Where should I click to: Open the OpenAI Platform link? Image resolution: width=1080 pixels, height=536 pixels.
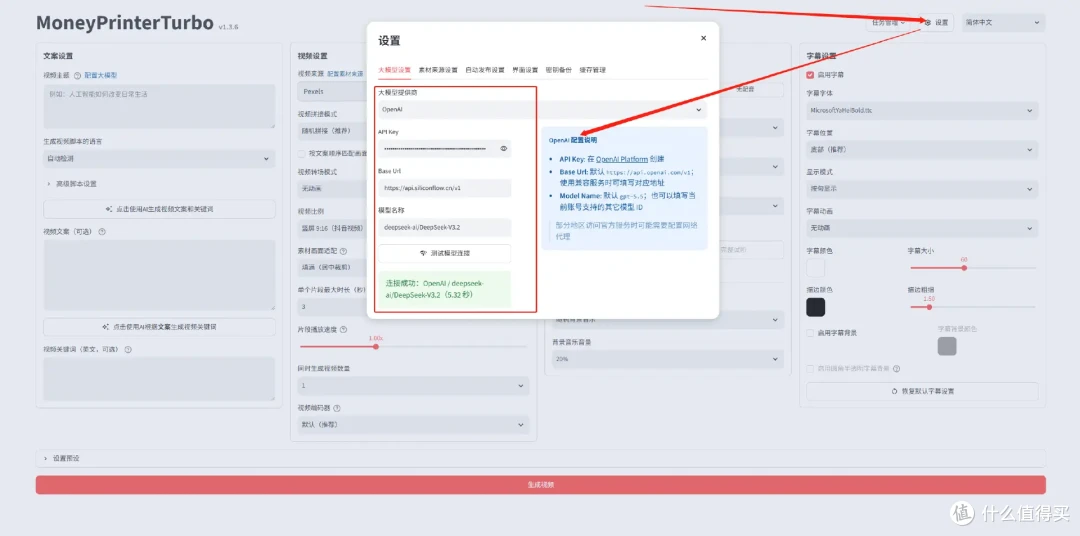click(x=622, y=159)
